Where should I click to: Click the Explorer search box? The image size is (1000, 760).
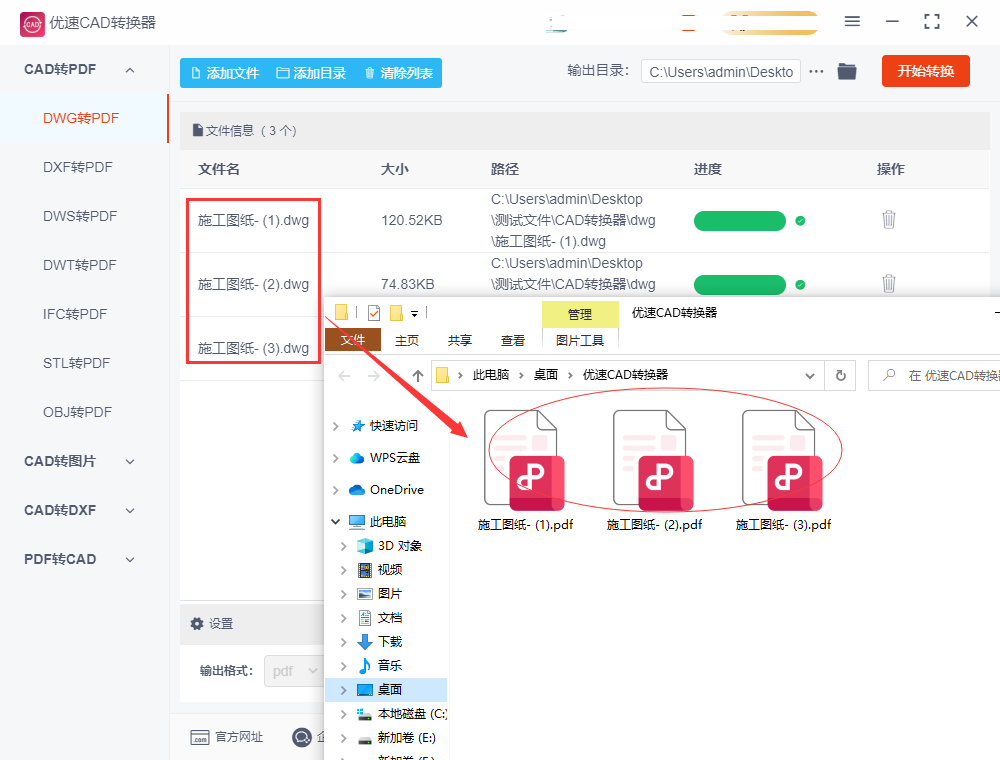934,376
